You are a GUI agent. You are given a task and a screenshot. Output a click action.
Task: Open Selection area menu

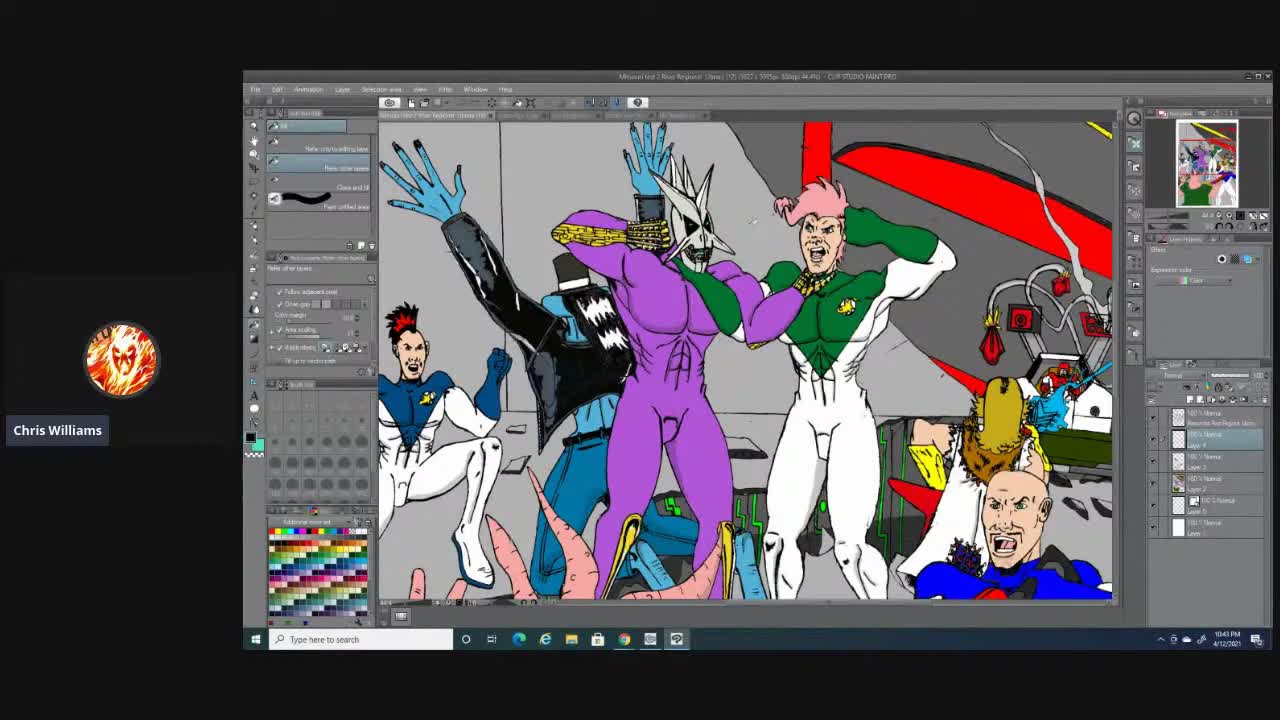381,89
